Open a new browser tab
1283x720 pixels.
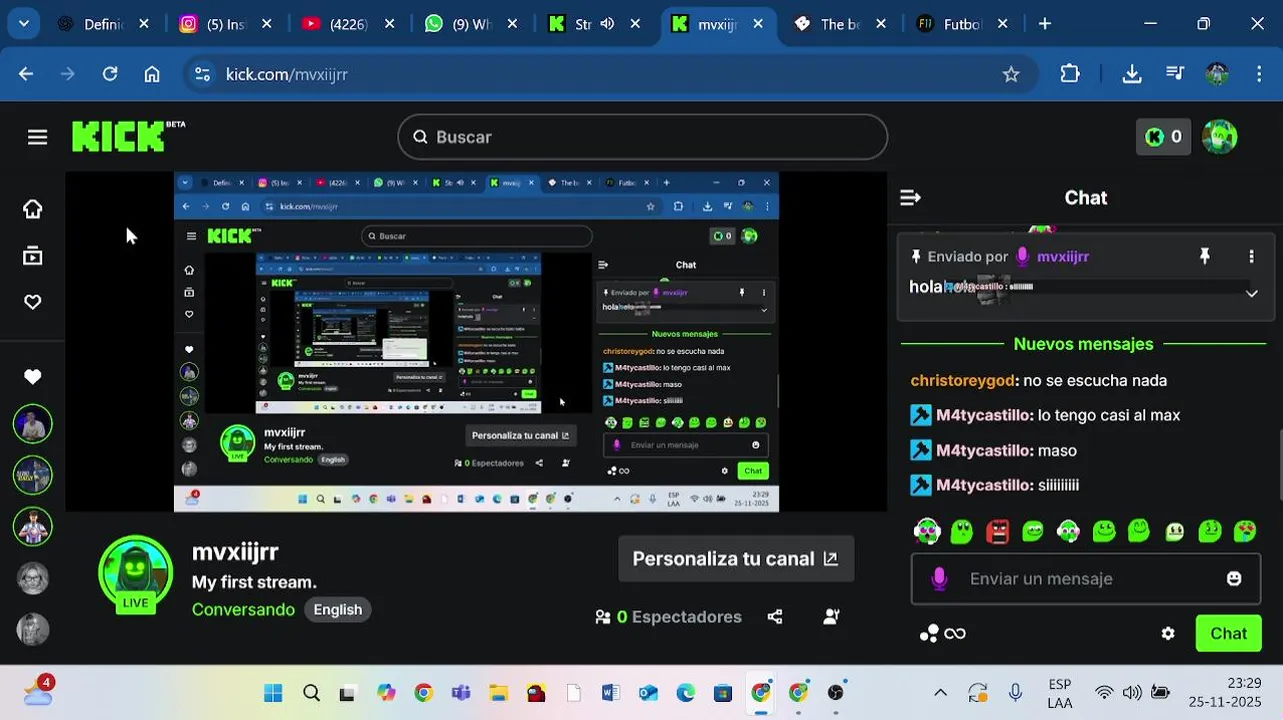(x=1045, y=24)
